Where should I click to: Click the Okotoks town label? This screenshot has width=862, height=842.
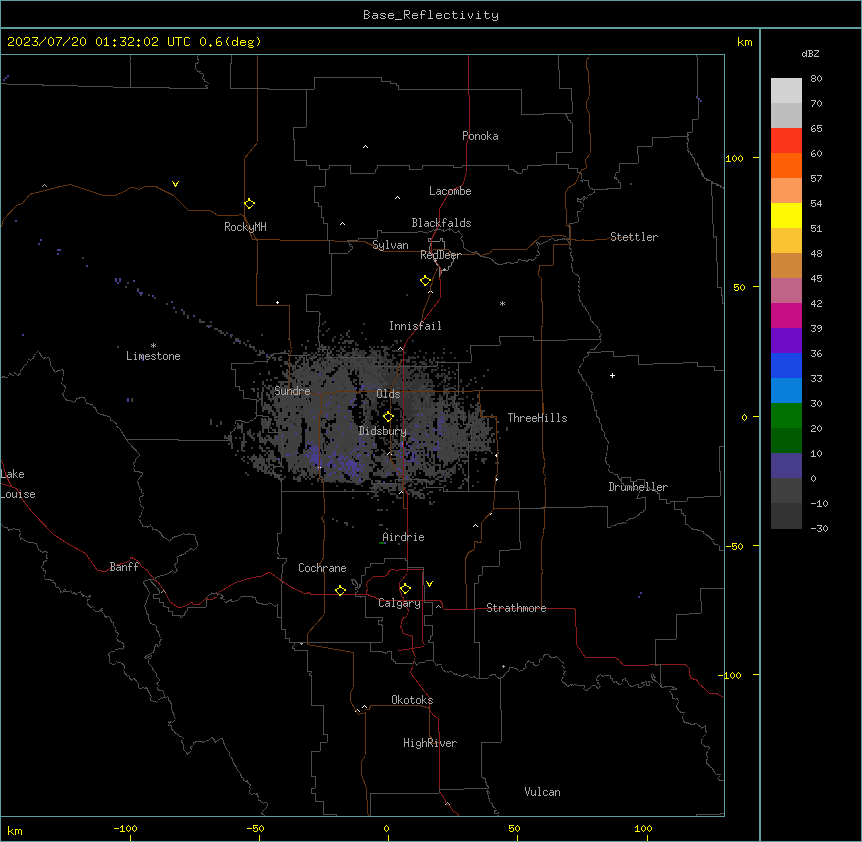pos(412,700)
